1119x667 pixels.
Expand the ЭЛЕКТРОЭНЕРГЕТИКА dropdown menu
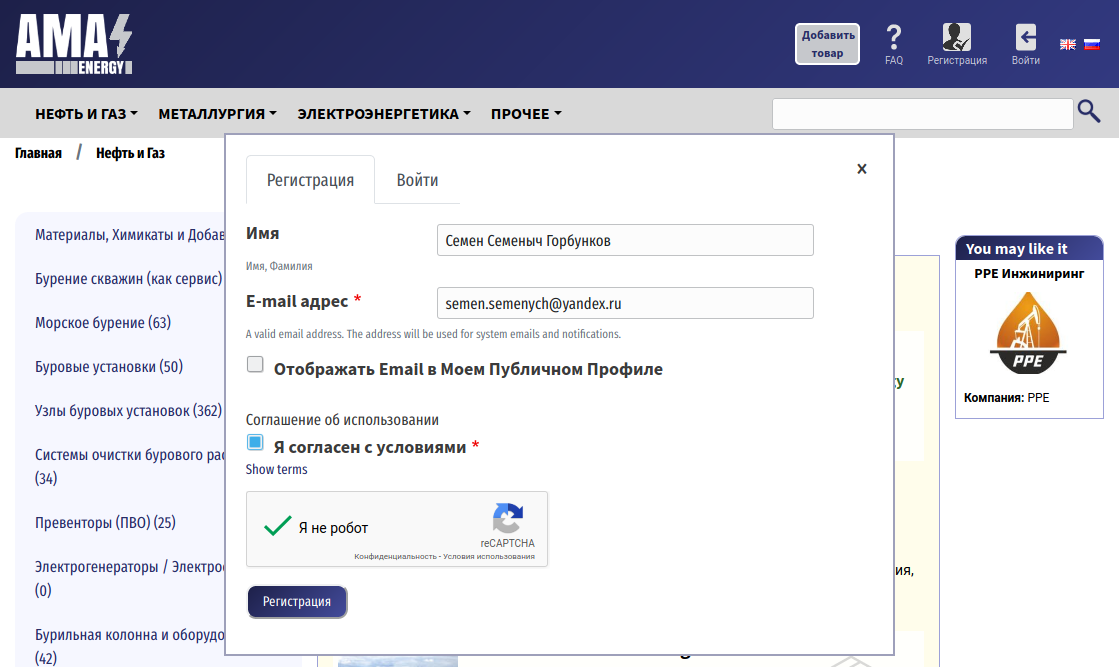click(x=384, y=114)
